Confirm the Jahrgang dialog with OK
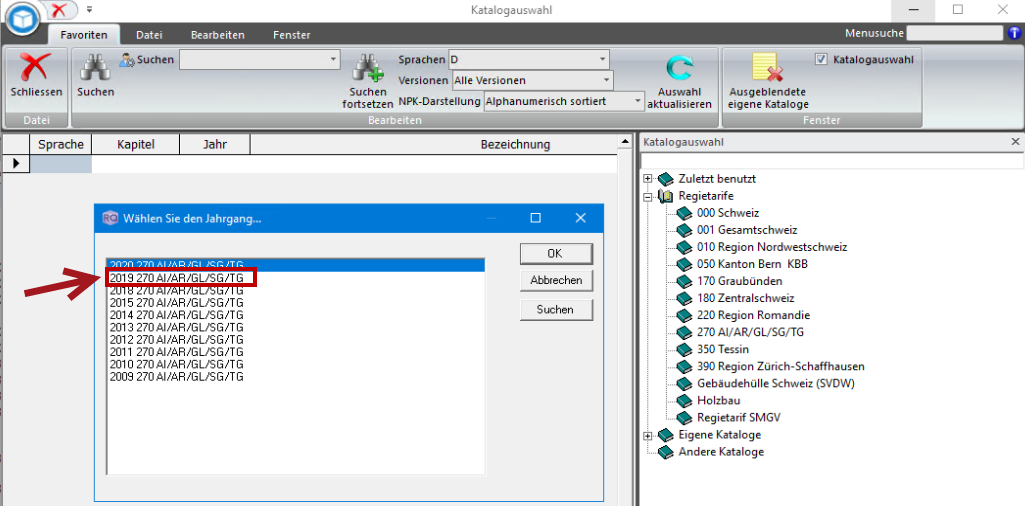The height and width of the screenshot is (506, 1025). [x=556, y=254]
